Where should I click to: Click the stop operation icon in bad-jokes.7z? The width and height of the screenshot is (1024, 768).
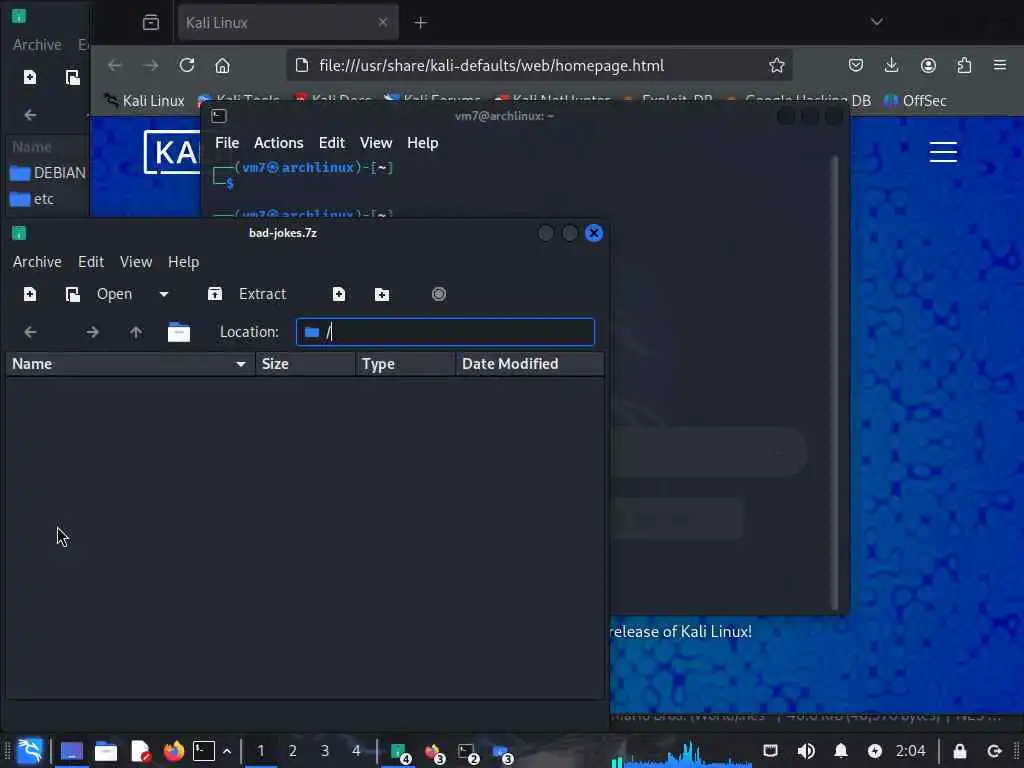tap(439, 295)
